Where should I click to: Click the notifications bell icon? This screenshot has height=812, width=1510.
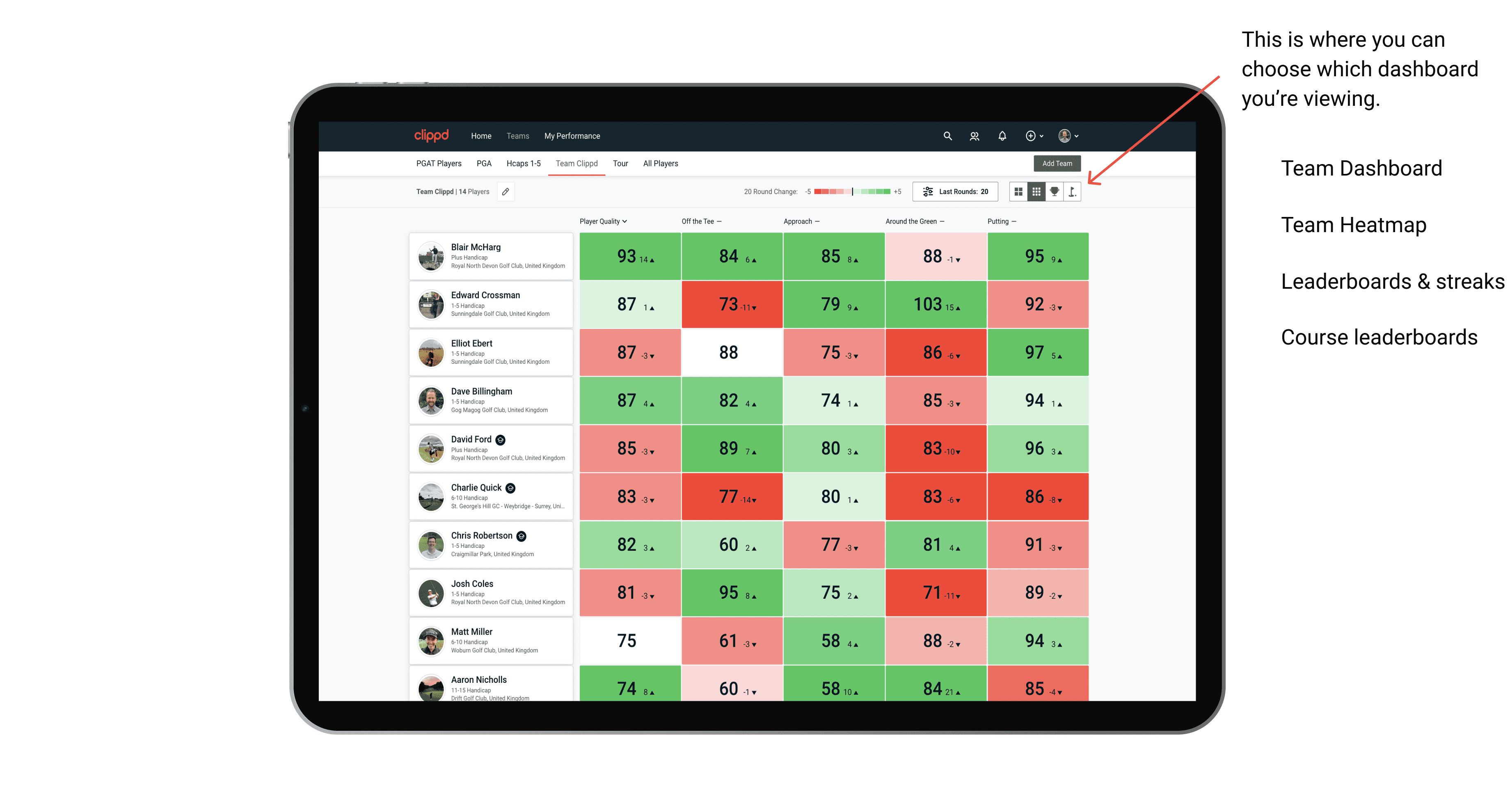pos(1002,136)
